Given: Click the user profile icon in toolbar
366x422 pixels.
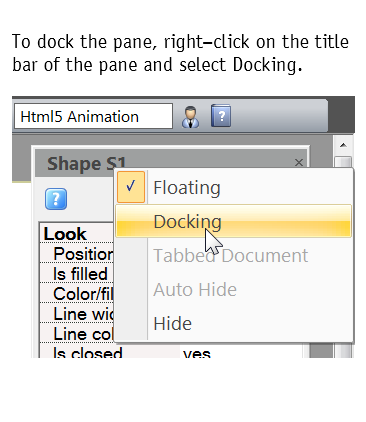Looking at the screenshot, I should [191, 117].
